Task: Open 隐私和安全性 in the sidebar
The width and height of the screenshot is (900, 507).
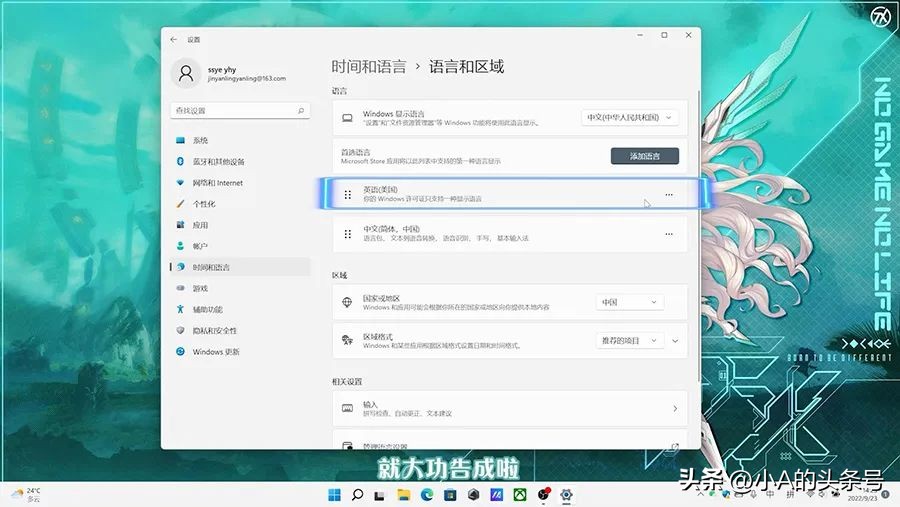Action: coord(240,331)
